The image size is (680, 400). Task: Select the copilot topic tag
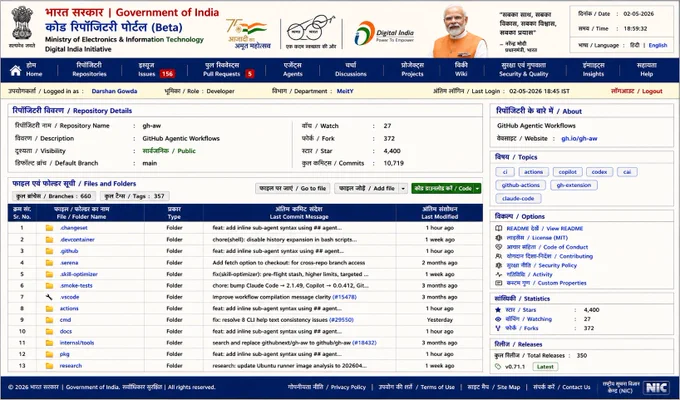click(567, 172)
